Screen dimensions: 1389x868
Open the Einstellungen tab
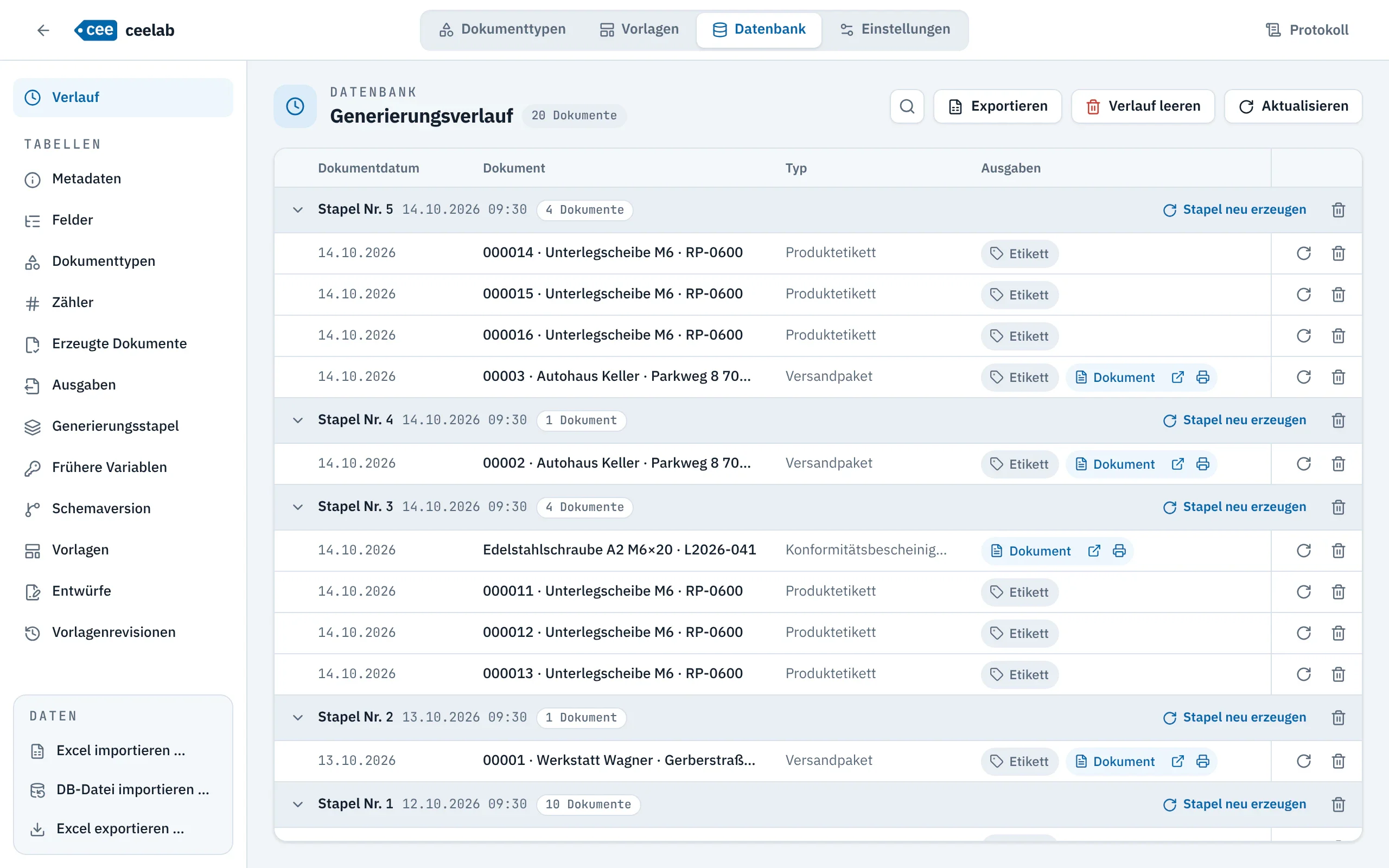pos(895,29)
